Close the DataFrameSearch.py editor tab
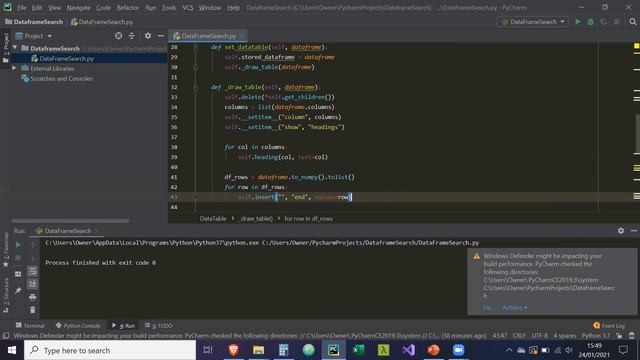The image size is (640, 360). 242,36
